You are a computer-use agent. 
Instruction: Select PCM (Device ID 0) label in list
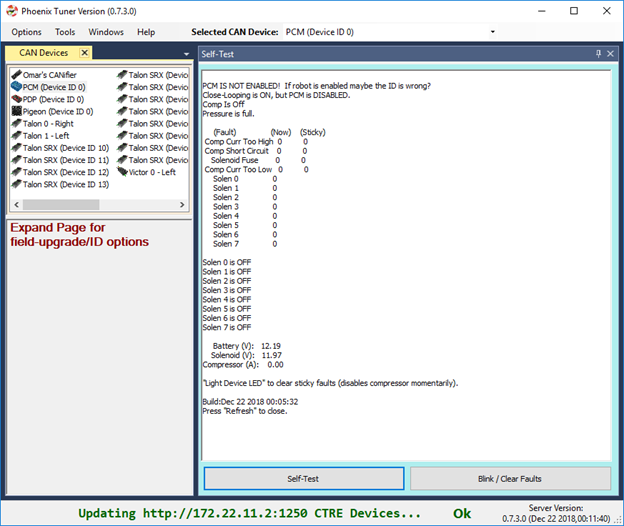[x=54, y=87]
